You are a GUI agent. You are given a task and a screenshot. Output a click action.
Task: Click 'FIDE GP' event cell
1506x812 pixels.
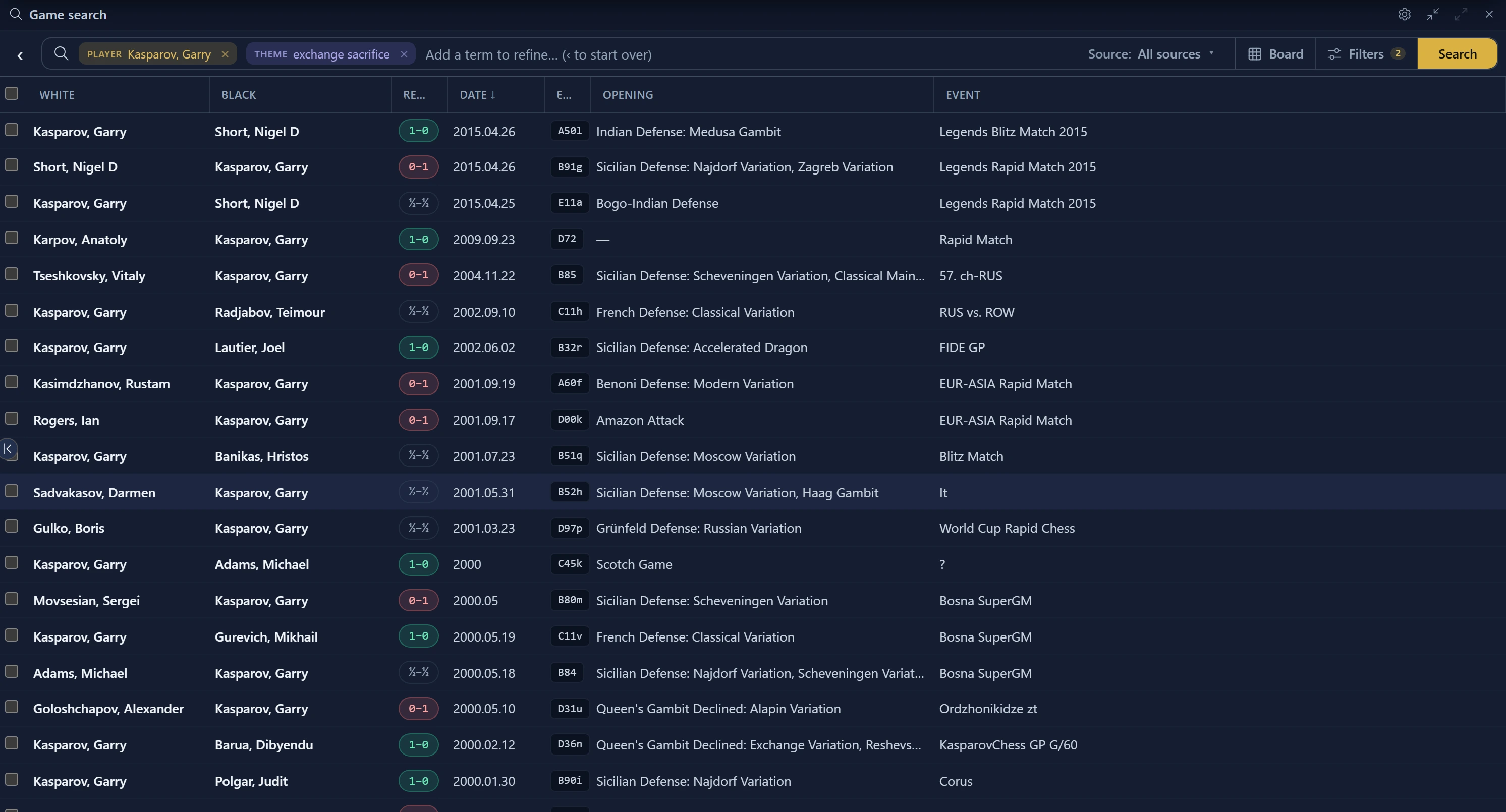coord(962,348)
